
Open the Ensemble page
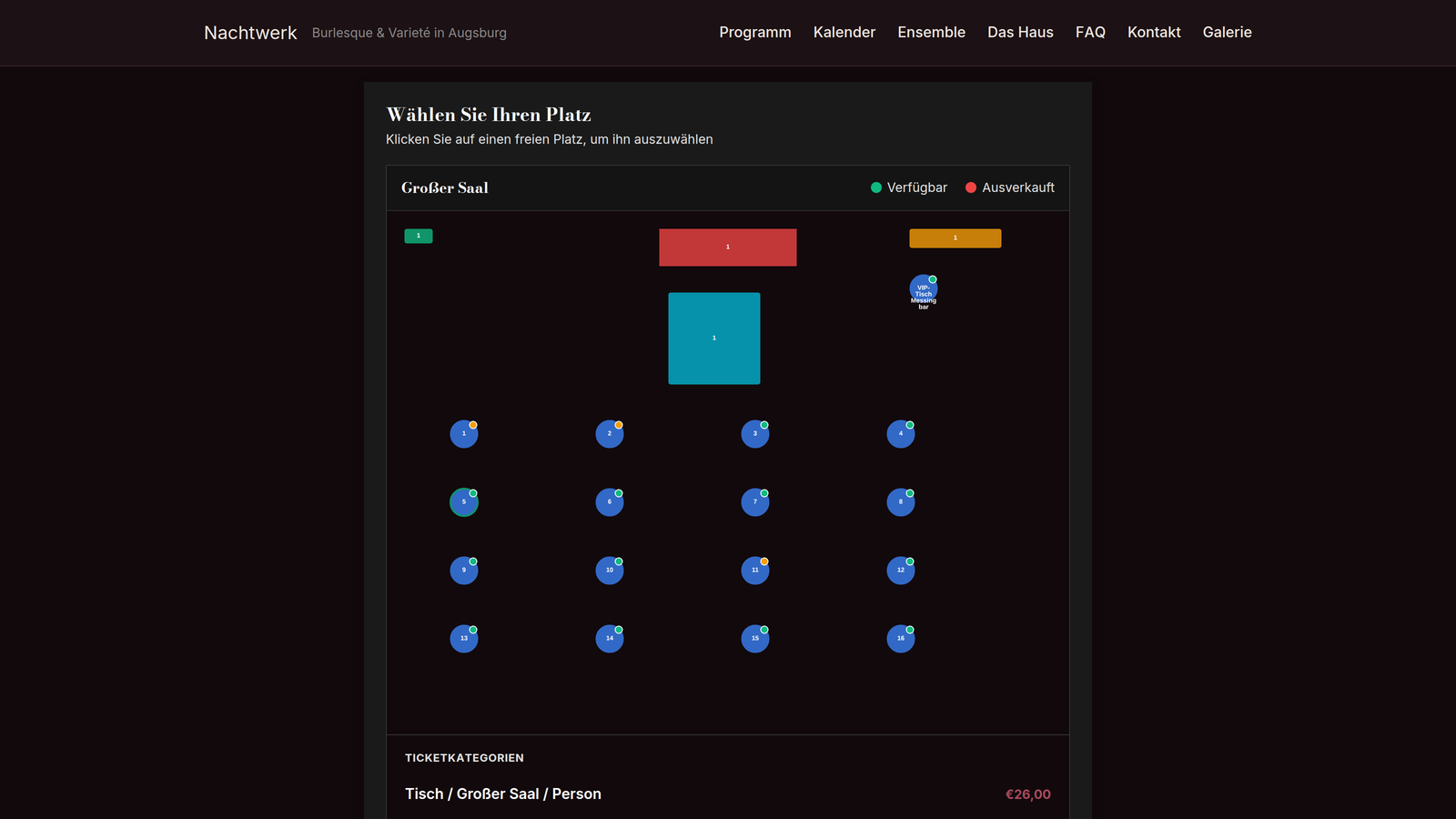(x=932, y=32)
